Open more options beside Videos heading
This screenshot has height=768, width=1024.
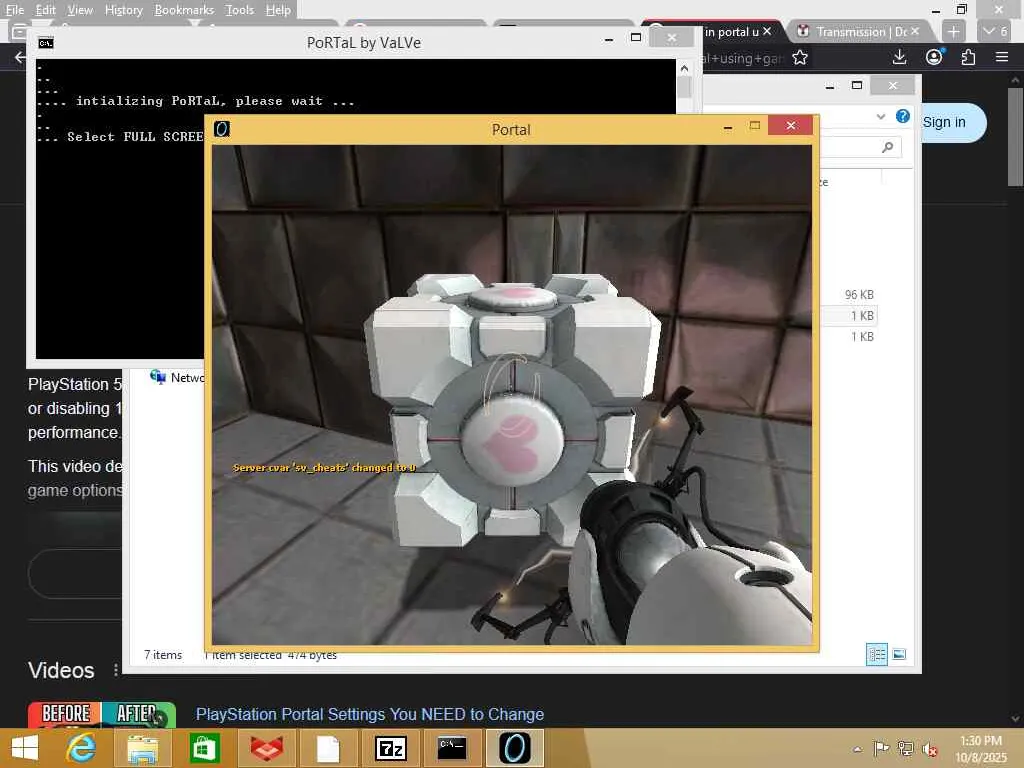pos(116,670)
